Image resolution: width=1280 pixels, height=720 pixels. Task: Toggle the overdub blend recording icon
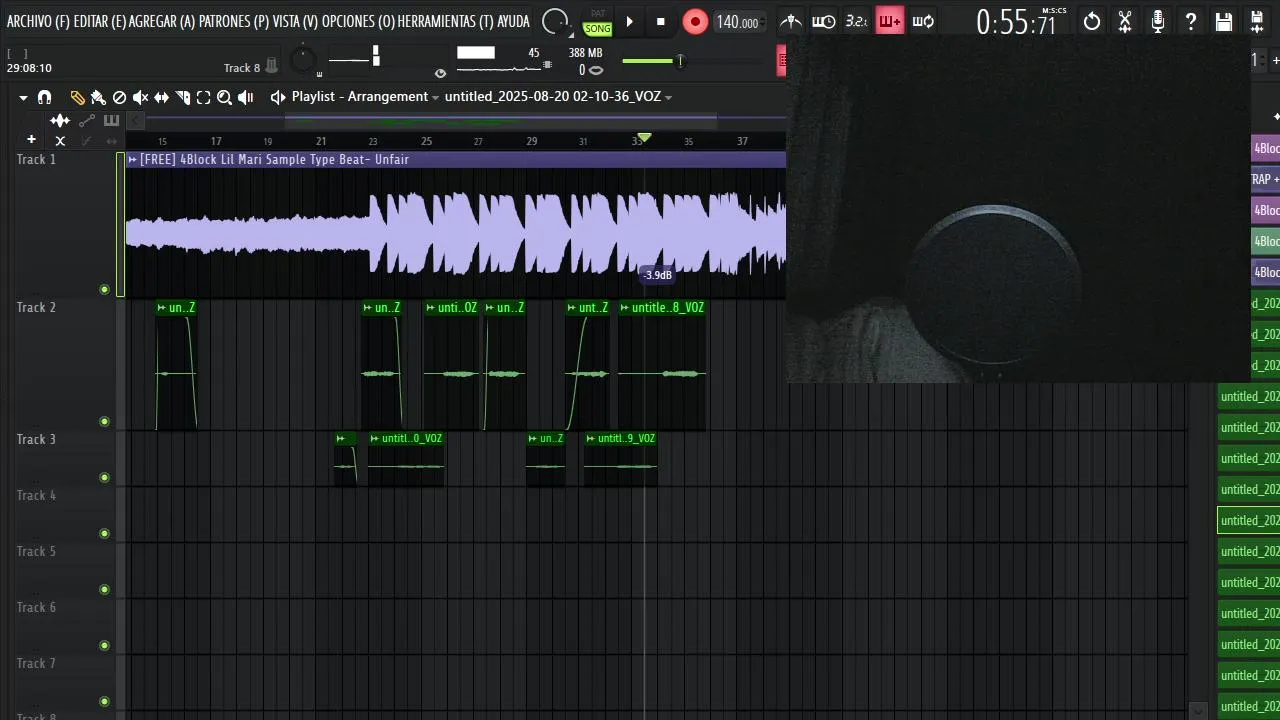(889, 21)
